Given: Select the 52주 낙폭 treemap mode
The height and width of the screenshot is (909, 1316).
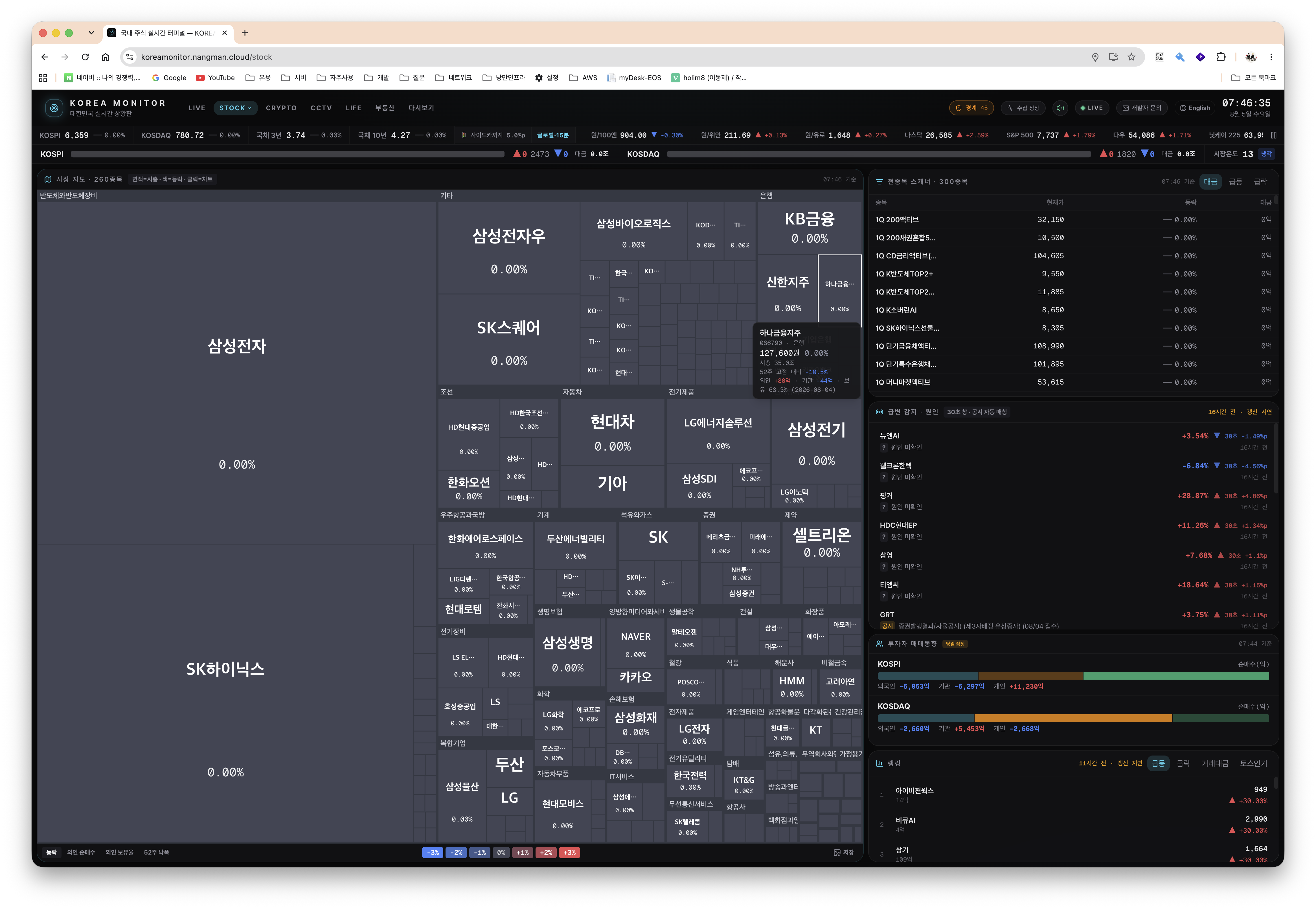Looking at the screenshot, I should click(x=156, y=852).
